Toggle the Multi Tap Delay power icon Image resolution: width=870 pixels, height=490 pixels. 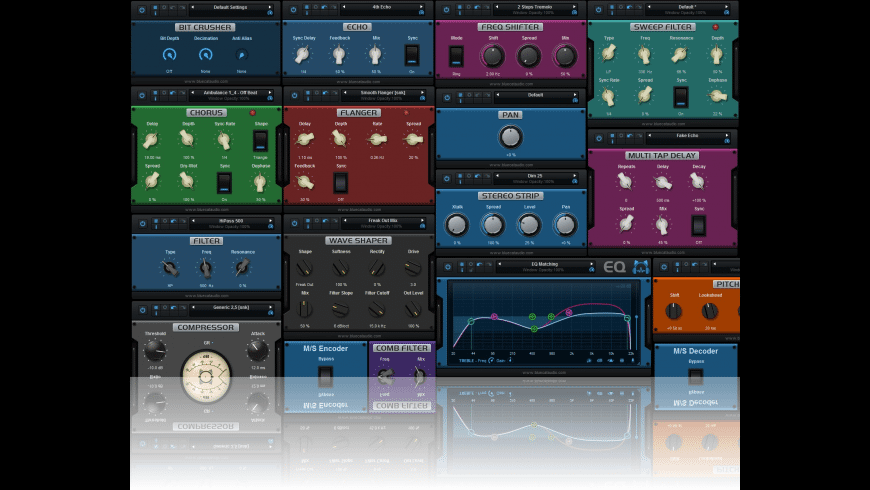599,138
